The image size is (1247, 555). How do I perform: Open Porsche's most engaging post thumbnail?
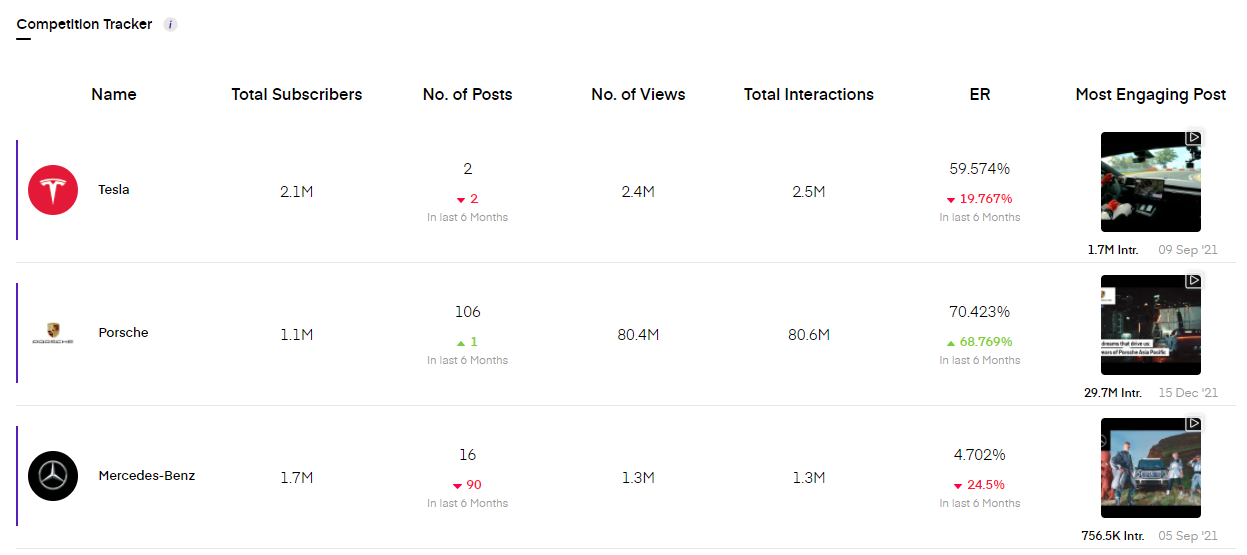(1150, 326)
